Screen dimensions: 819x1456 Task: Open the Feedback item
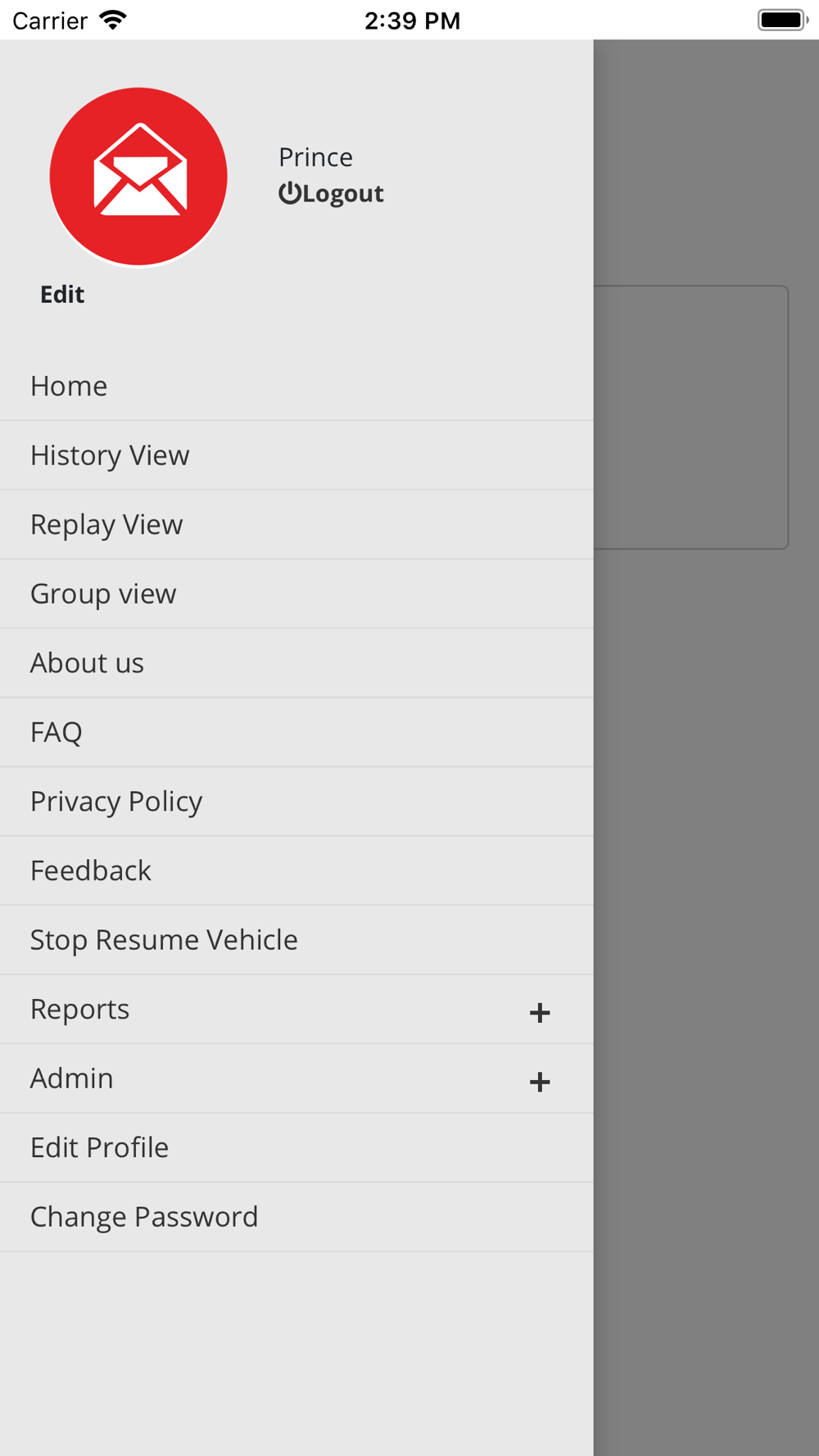pos(296,870)
